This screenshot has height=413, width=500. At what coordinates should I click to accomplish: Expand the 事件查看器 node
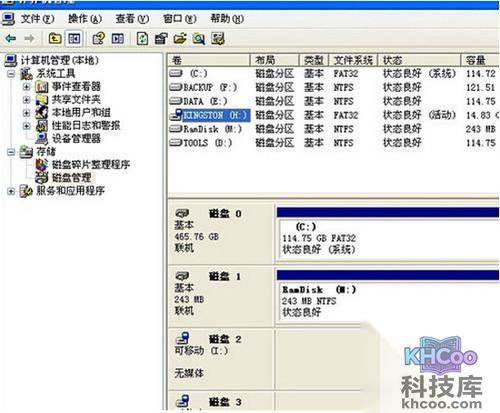(26, 87)
